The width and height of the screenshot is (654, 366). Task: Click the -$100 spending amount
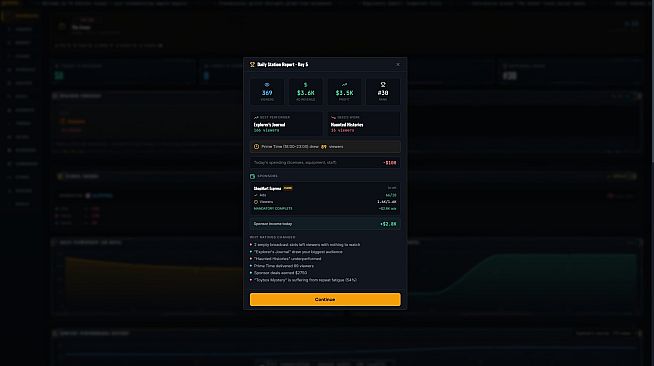coord(390,163)
